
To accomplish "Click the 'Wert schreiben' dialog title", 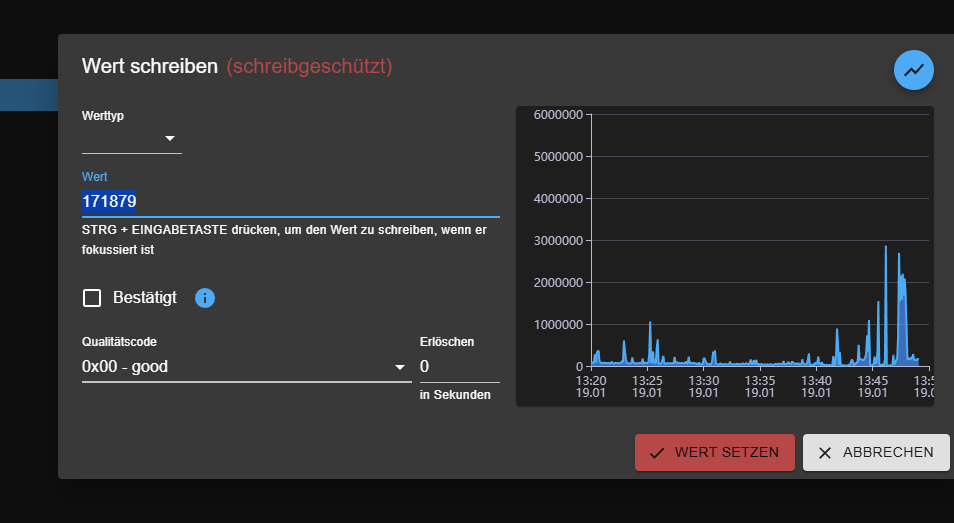I will 150,66.
